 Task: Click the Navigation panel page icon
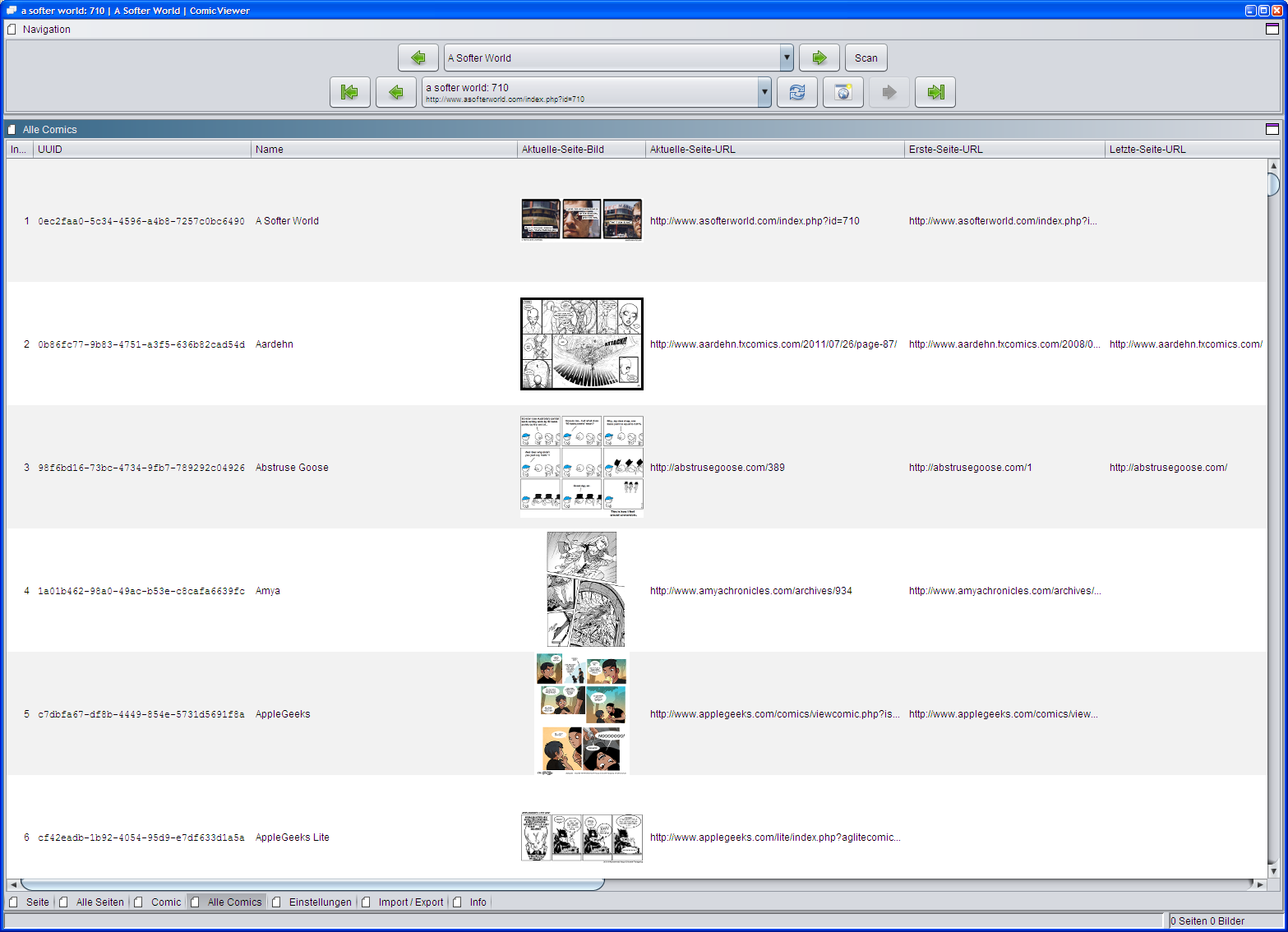[x=12, y=29]
